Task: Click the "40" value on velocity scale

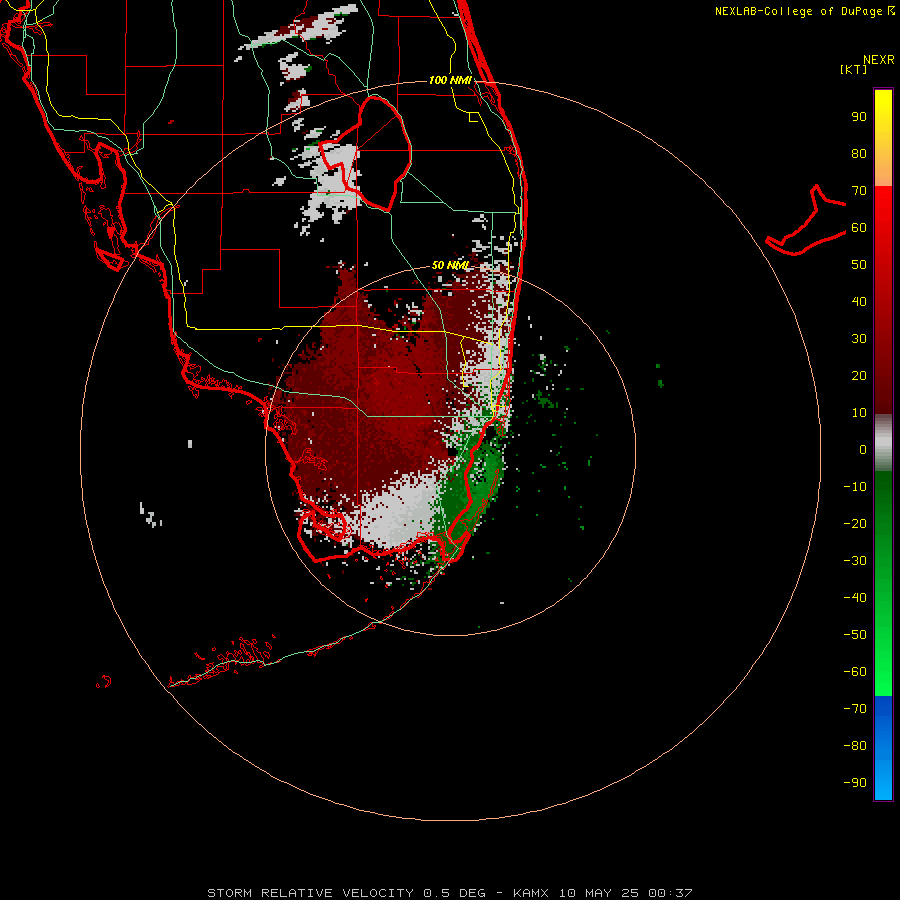Action: [x=859, y=302]
